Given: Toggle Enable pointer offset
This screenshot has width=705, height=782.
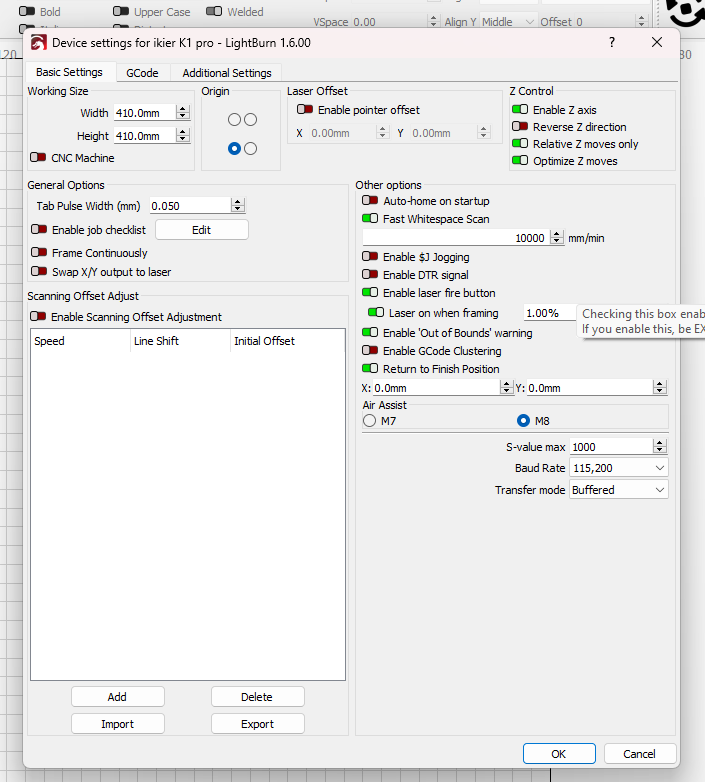Looking at the screenshot, I should [305, 109].
